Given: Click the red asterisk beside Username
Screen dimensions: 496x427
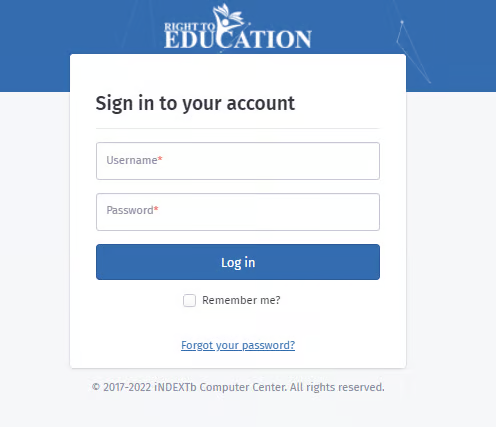Looking at the screenshot, I should [160, 159].
